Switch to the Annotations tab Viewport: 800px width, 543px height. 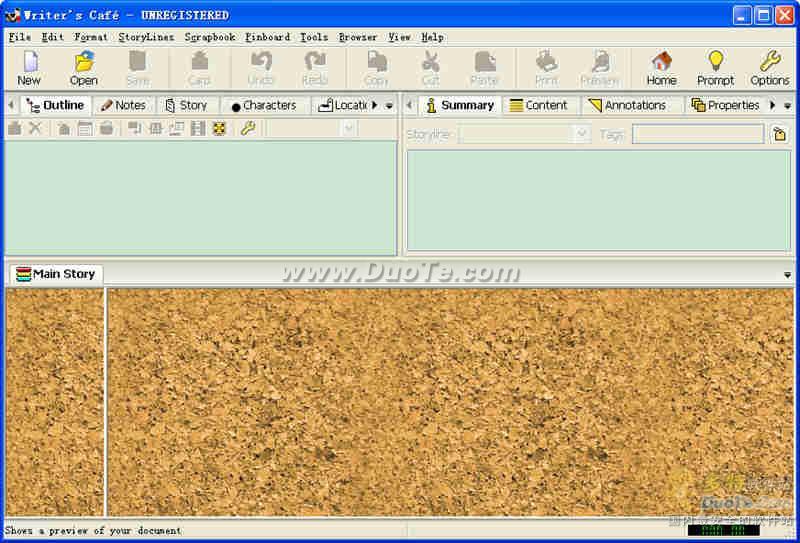pos(627,106)
